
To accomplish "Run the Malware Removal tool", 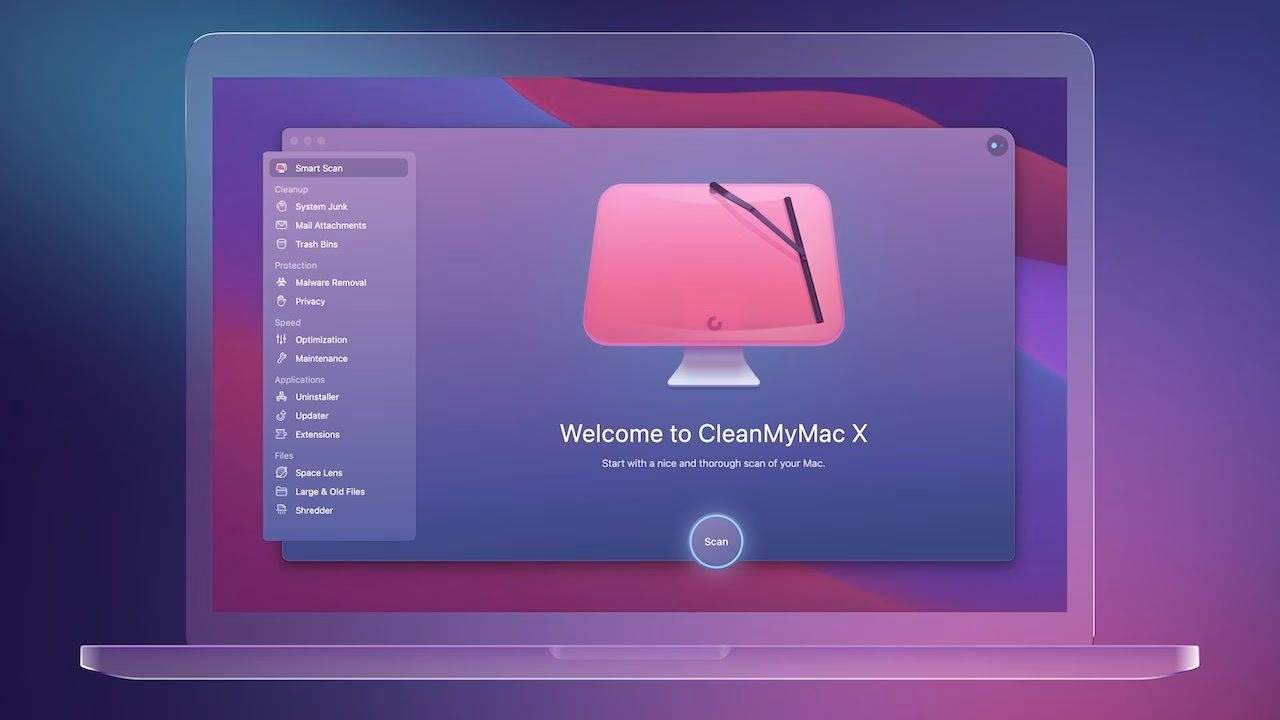I will [x=323, y=282].
